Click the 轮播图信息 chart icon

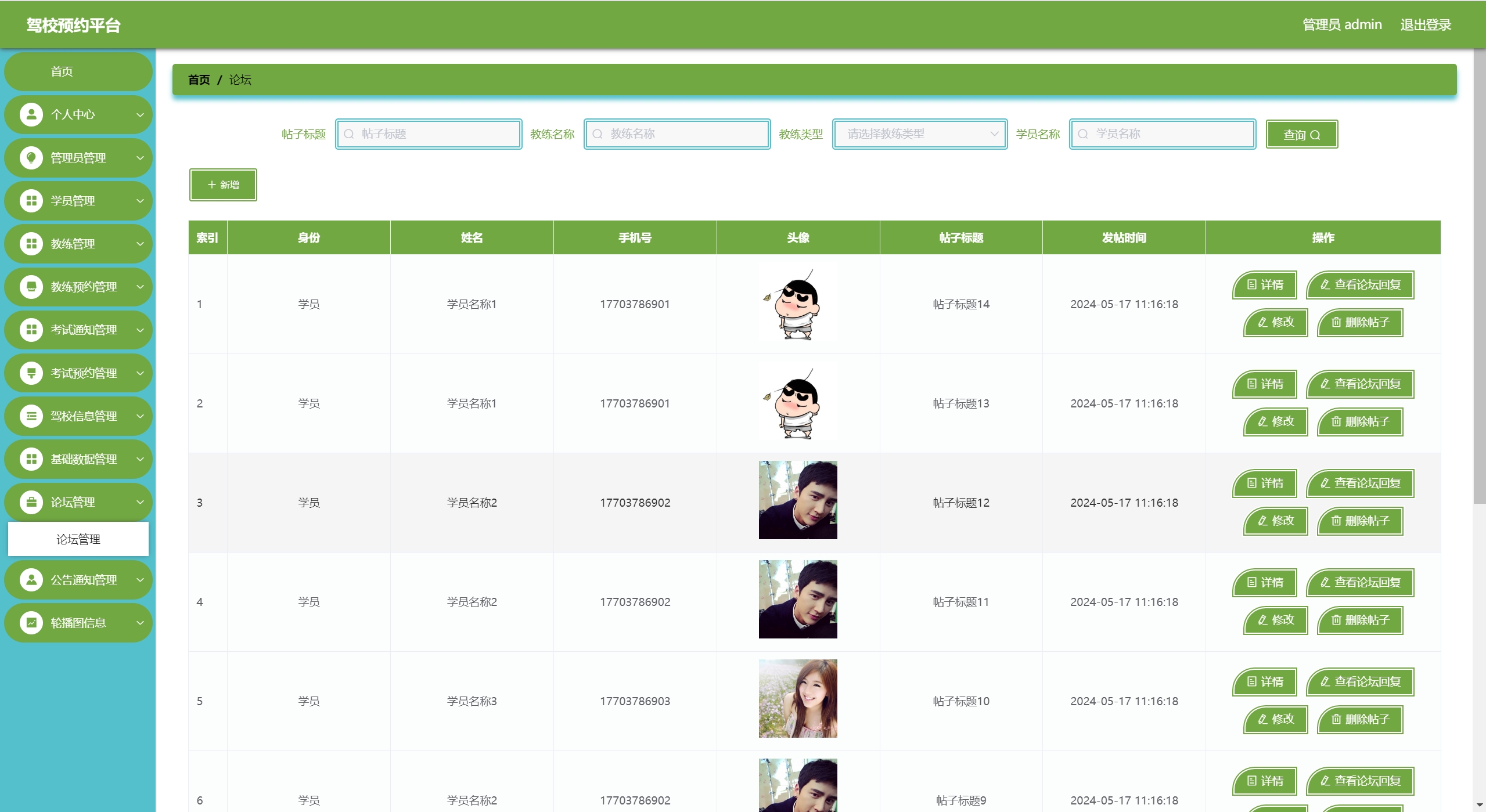click(31, 623)
